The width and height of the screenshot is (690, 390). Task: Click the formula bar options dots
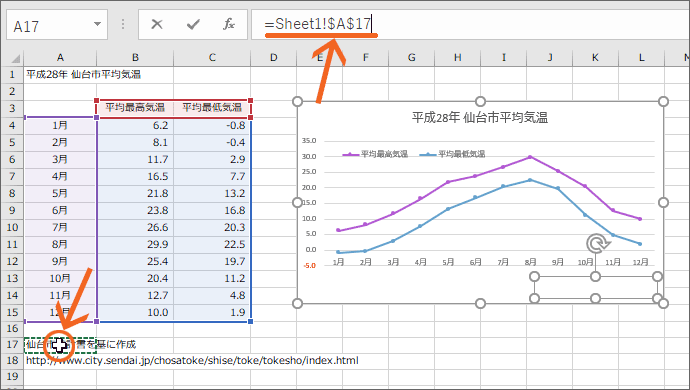pyautogui.click(x=123, y=24)
